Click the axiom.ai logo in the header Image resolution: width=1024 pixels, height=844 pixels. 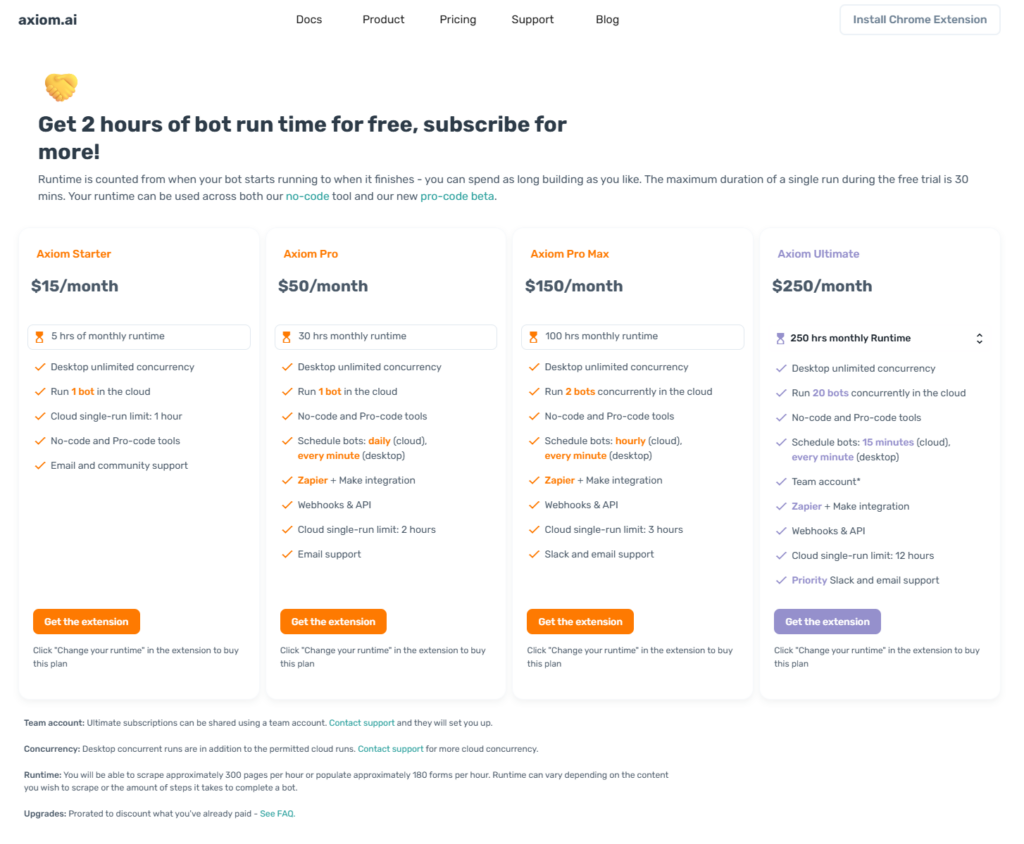[x=47, y=18]
